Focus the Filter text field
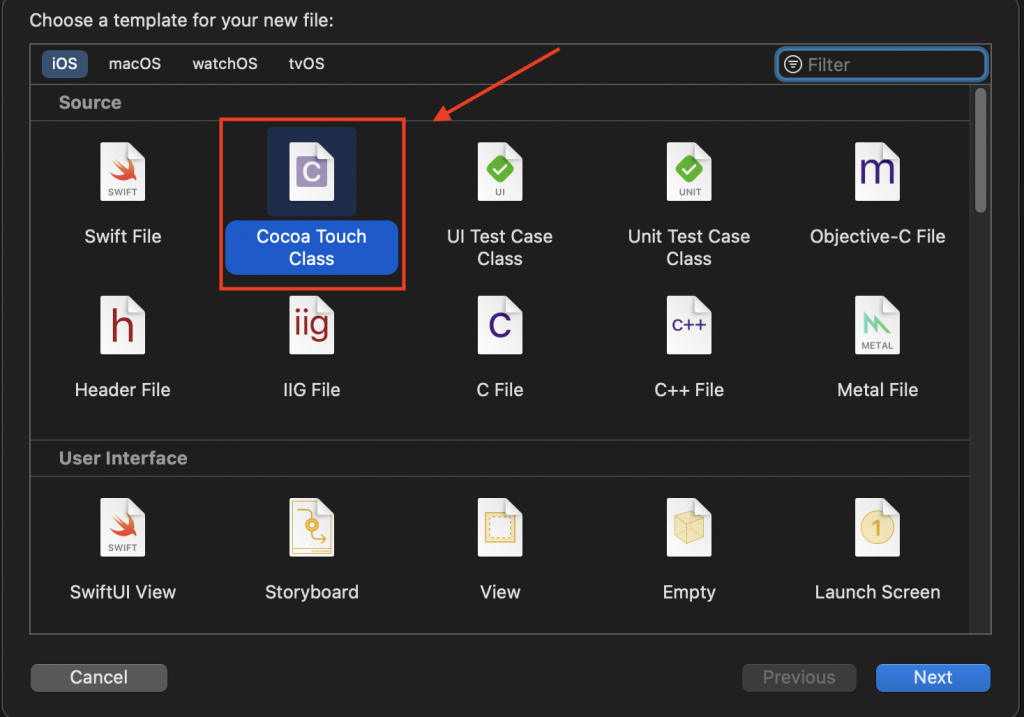This screenshot has width=1024, height=717. [x=881, y=64]
